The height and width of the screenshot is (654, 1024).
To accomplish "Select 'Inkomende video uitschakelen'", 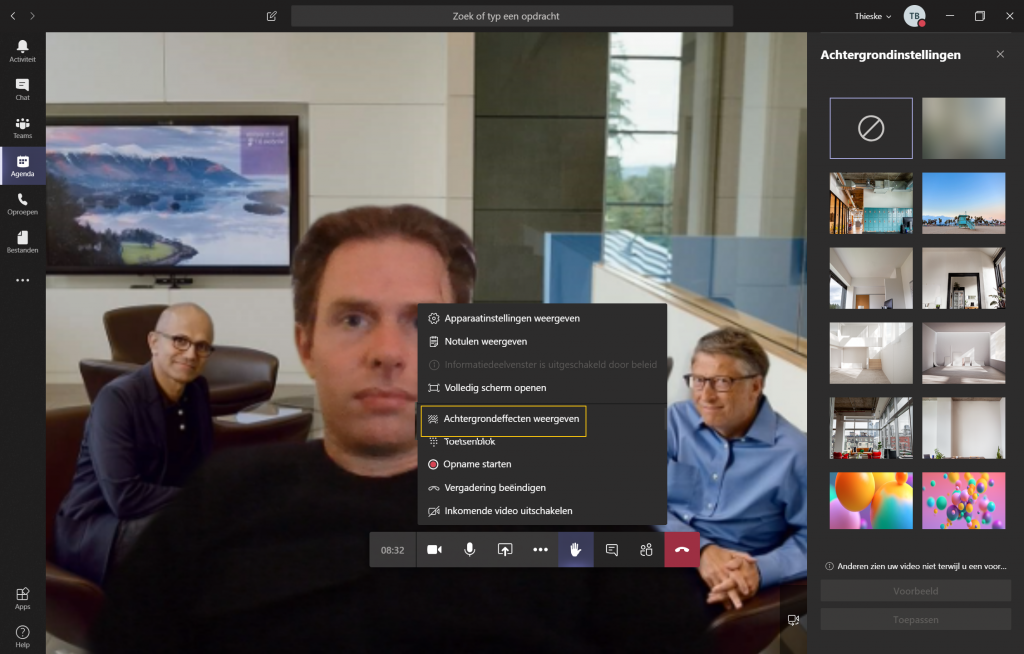I will (542, 511).
